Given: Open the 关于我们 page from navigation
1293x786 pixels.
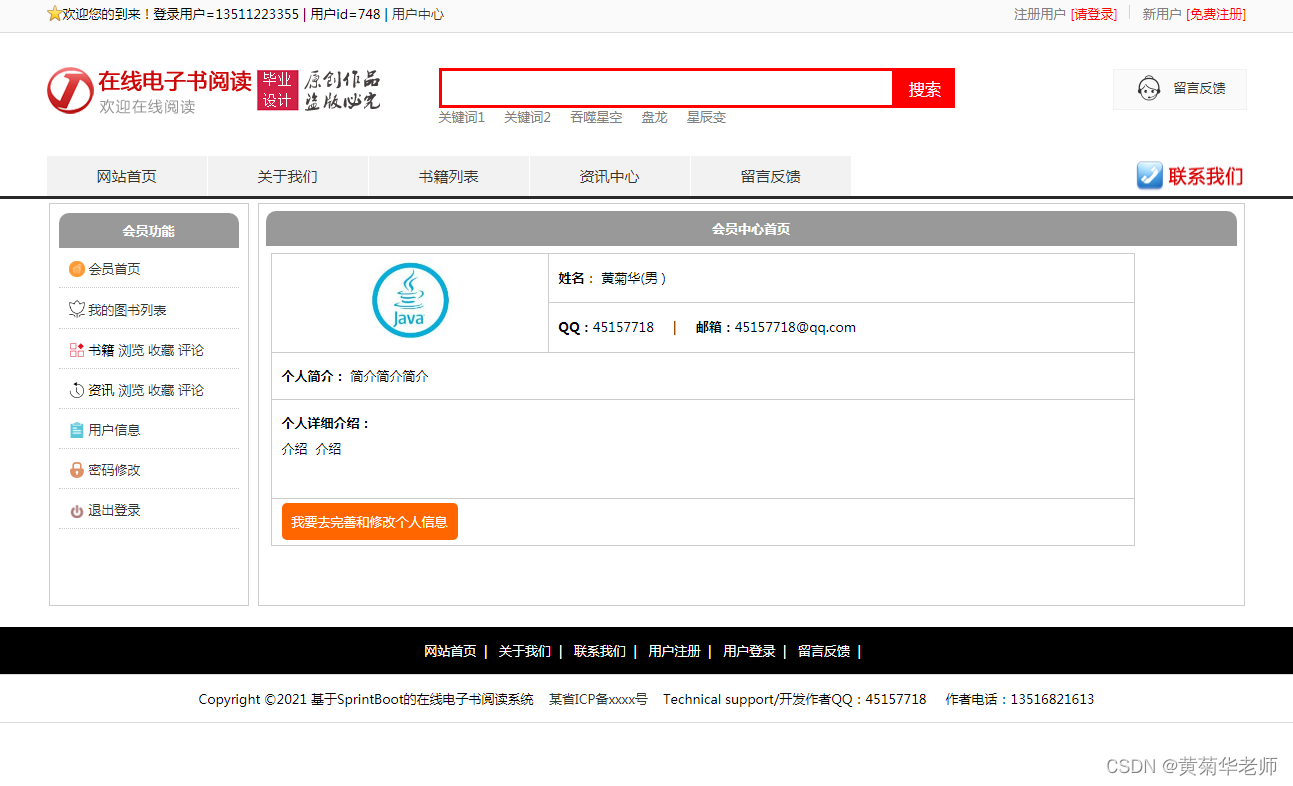Looking at the screenshot, I should 287,175.
